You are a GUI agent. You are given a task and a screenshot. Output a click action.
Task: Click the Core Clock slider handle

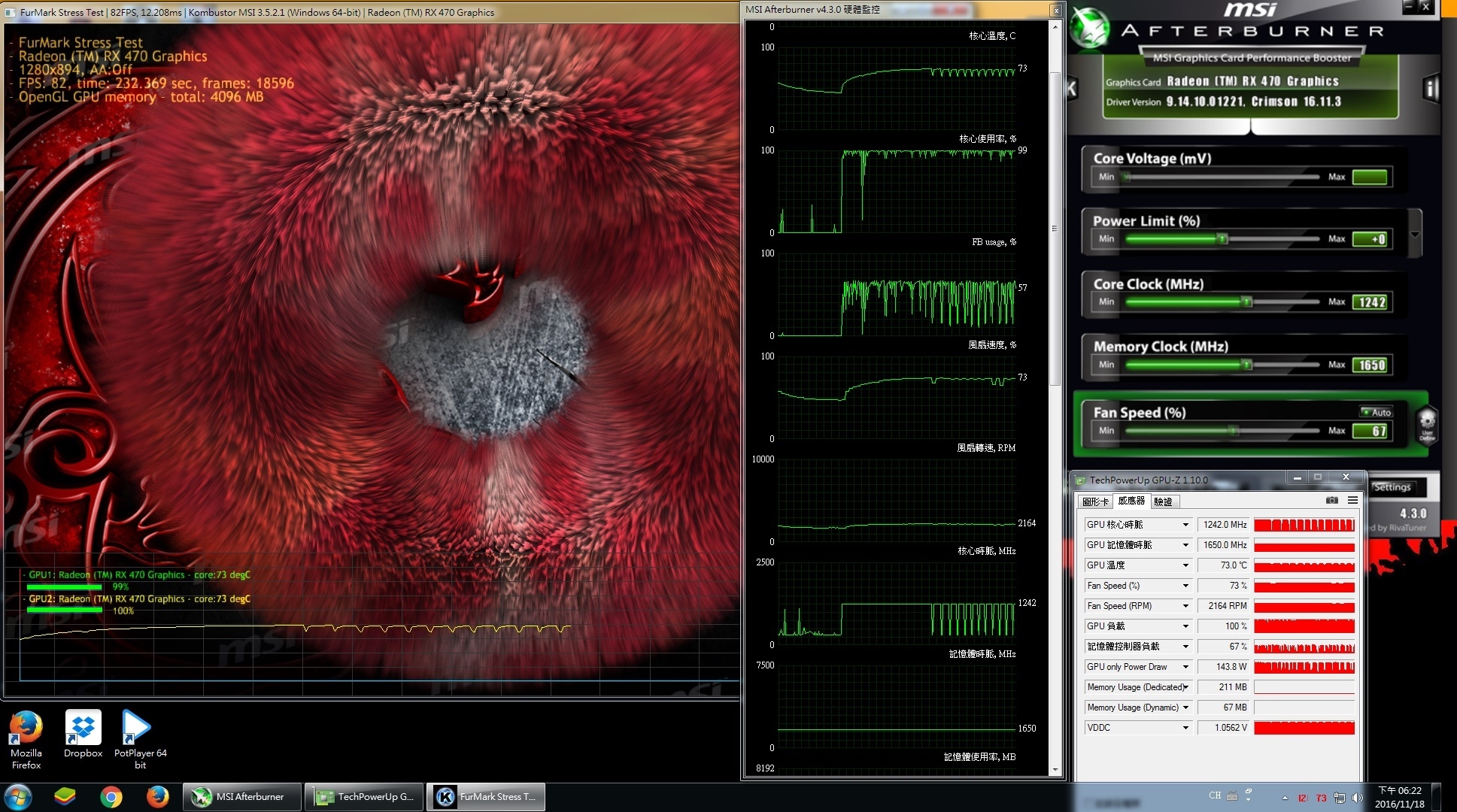(x=1247, y=302)
